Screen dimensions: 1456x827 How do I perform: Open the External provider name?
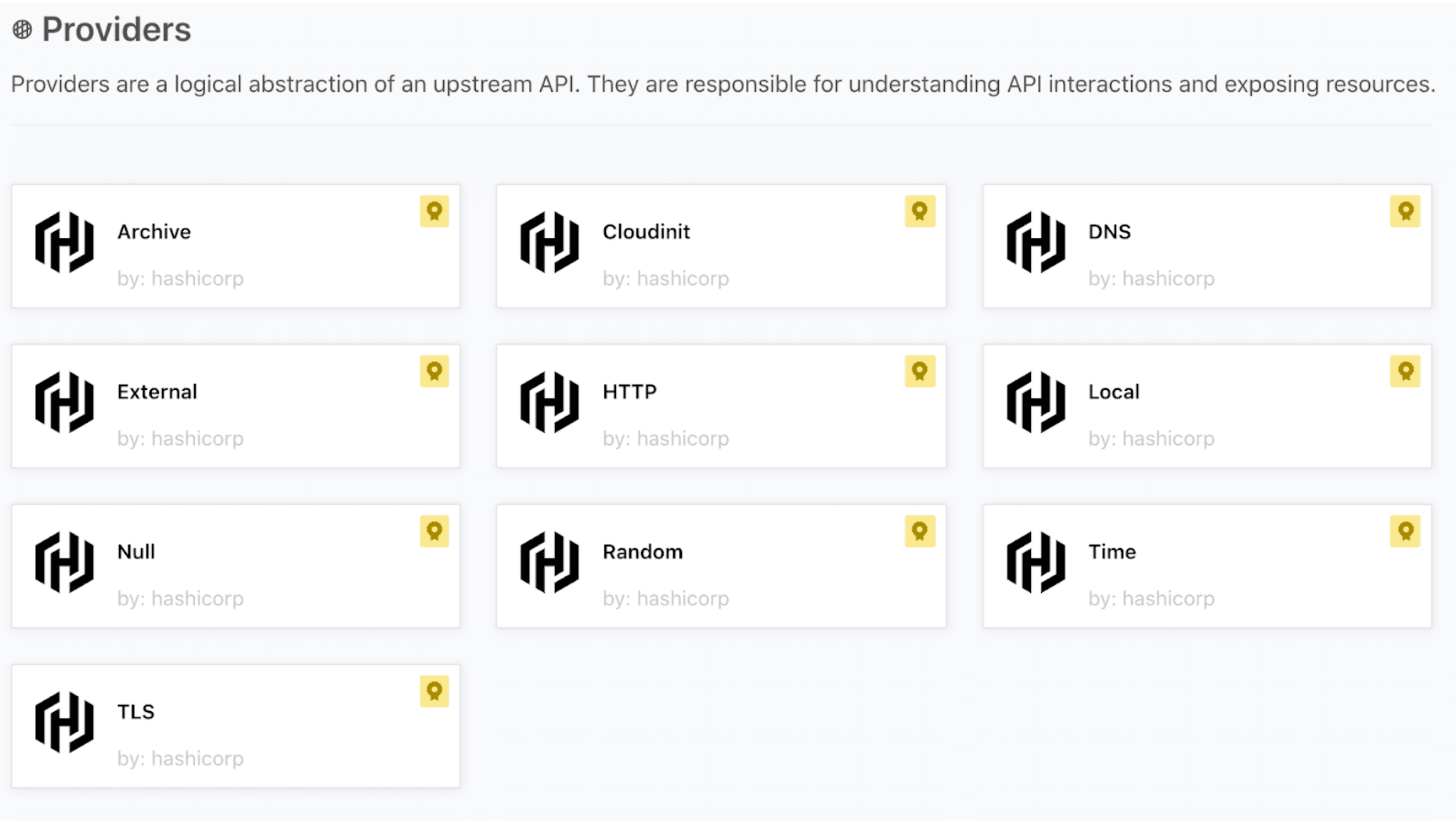click(x=157, y=392)
